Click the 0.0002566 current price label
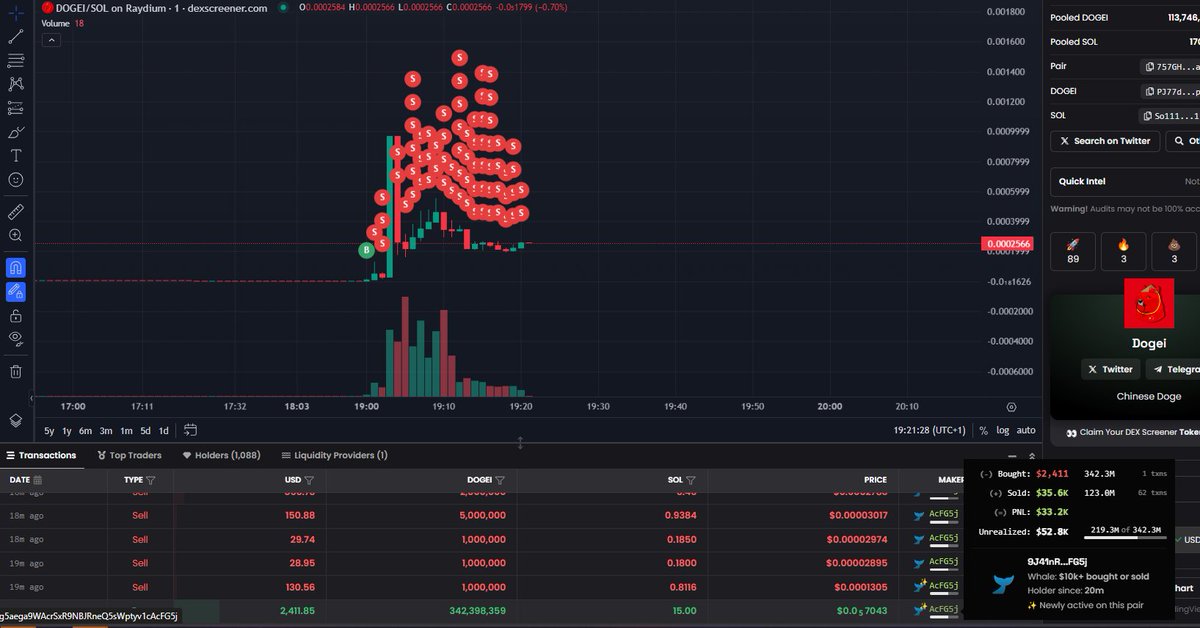 [1008, 244]
